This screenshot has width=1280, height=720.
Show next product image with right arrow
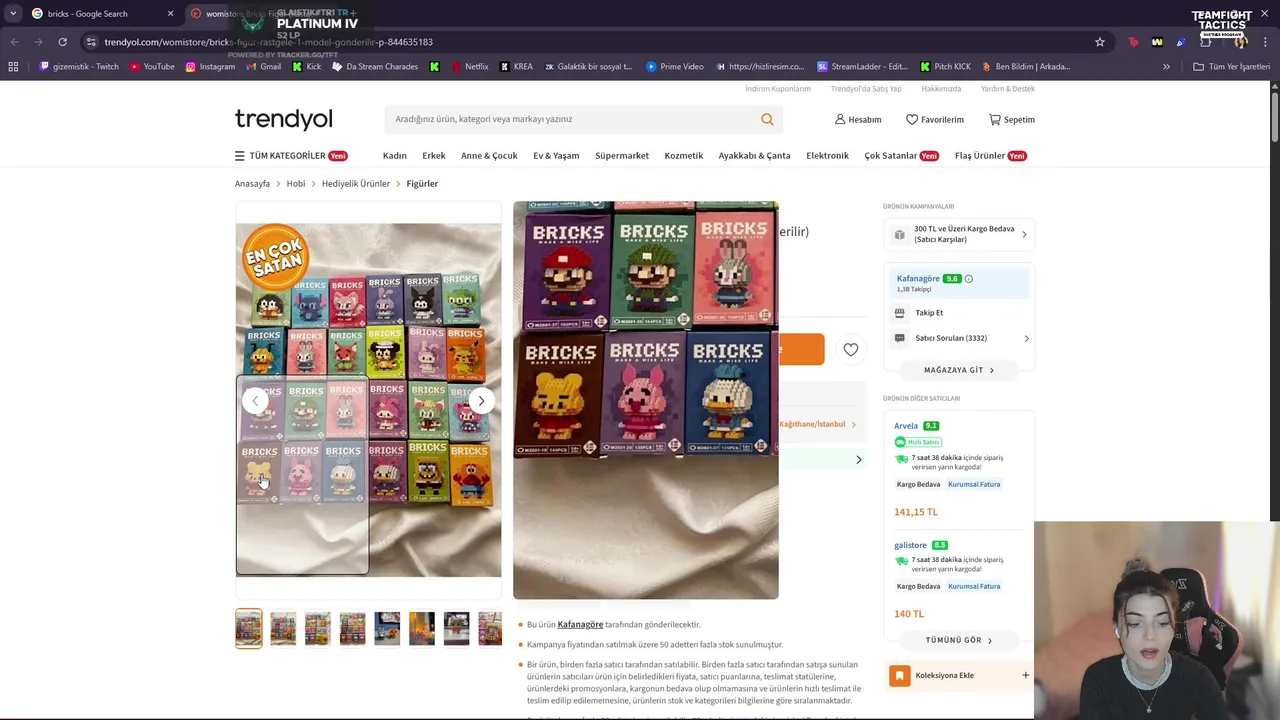481,400
